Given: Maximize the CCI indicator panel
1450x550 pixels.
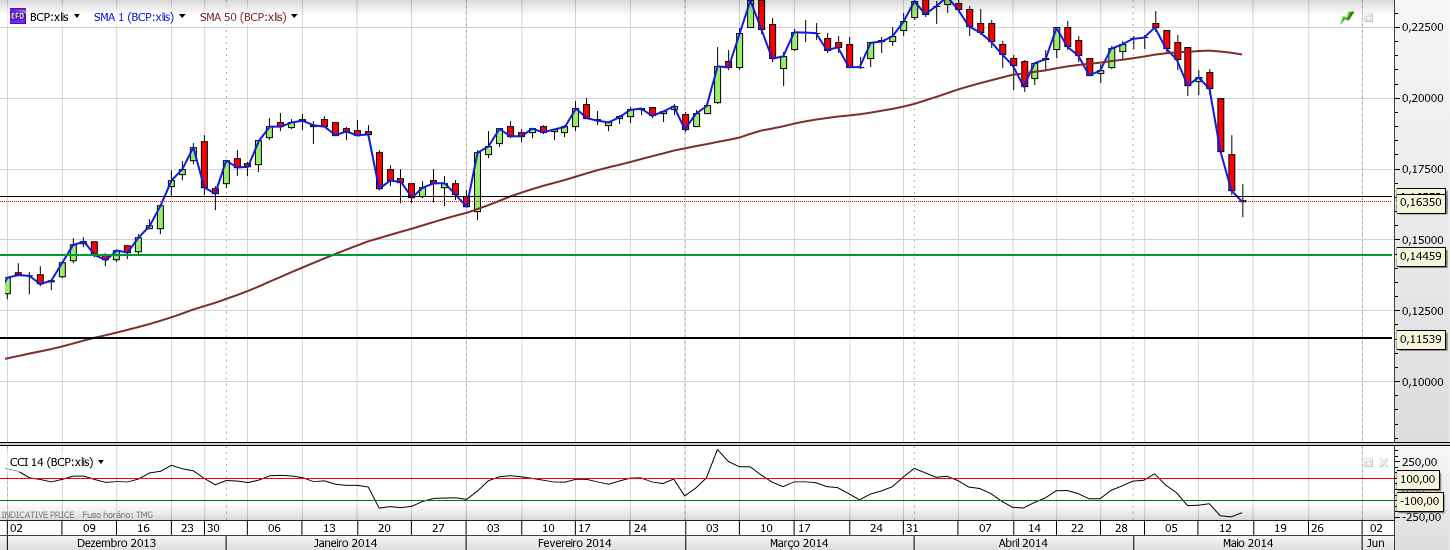Looking at the screenshot, I should click(1368, 463).
